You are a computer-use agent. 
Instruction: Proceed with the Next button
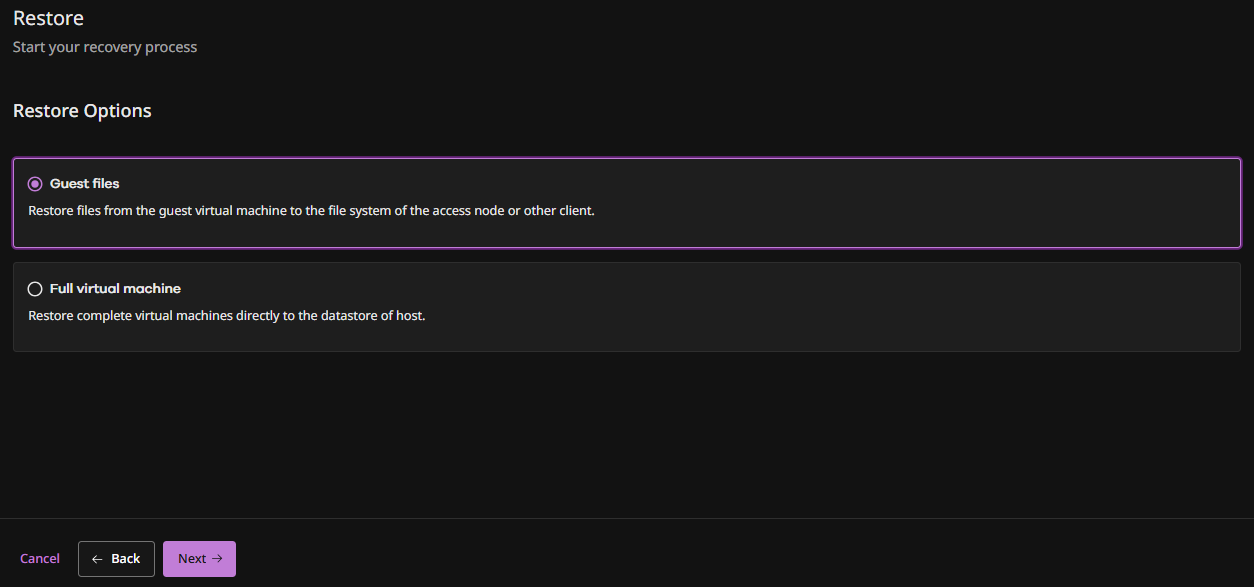click(199, 559)
